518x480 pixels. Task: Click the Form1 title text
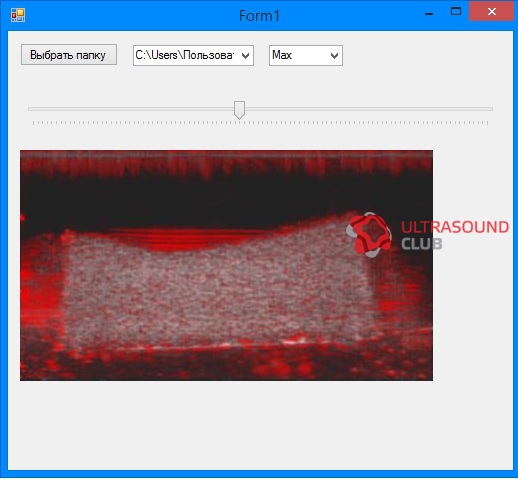(259, 16)
